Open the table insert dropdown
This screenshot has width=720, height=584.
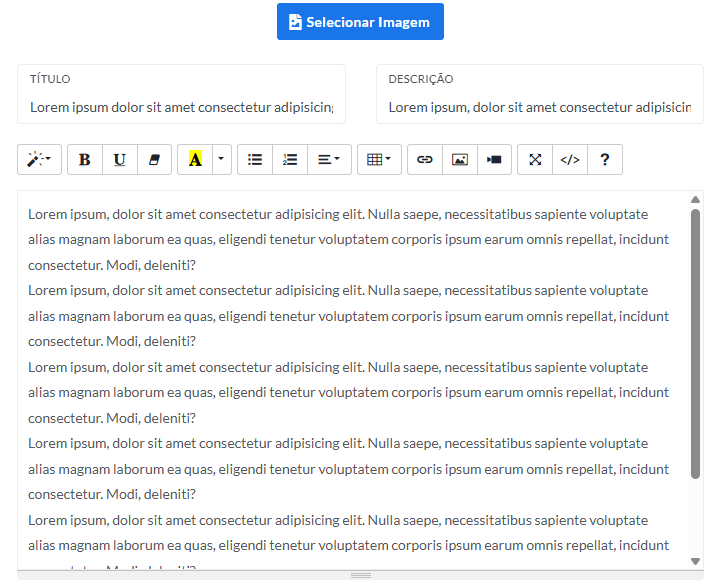pos(379,159)
